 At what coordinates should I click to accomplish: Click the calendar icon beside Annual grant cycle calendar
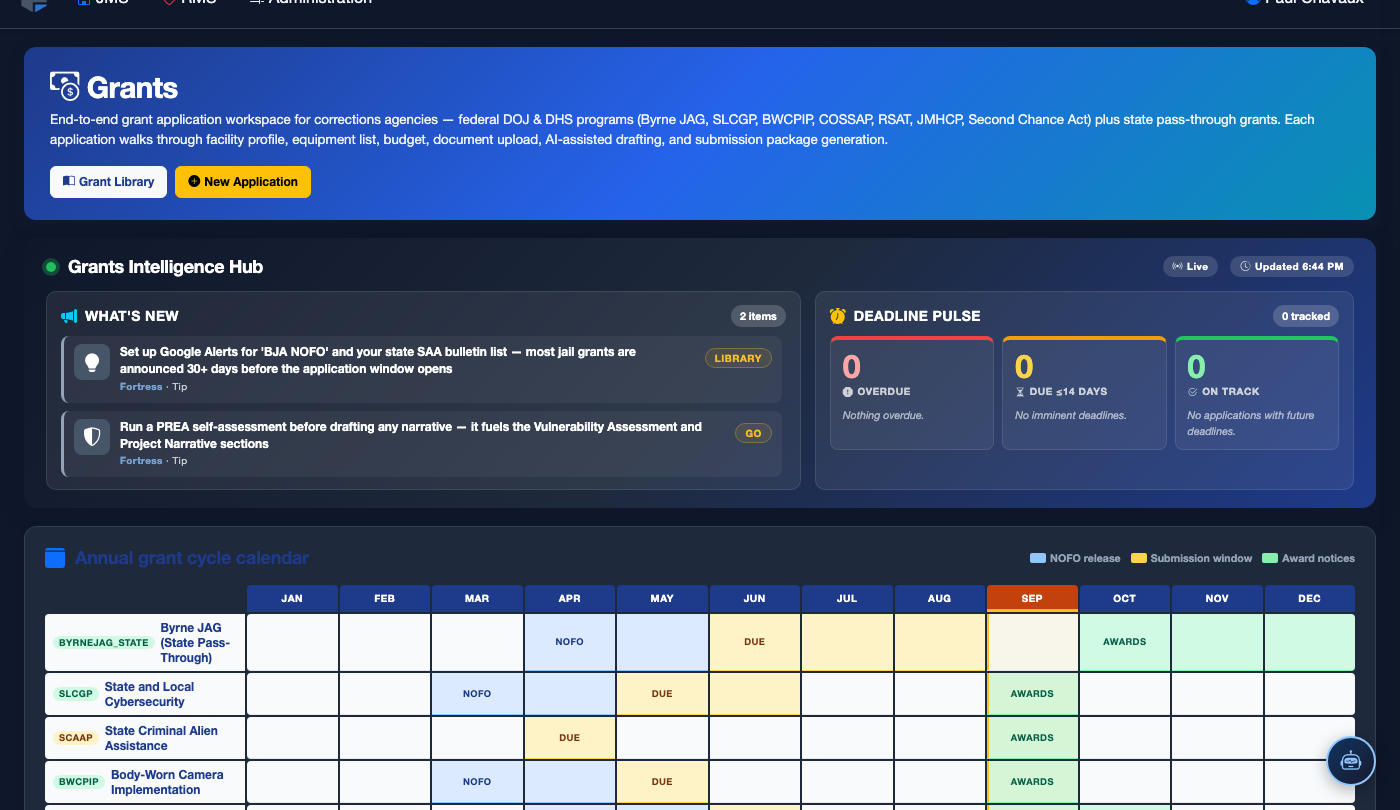[55, 558]
